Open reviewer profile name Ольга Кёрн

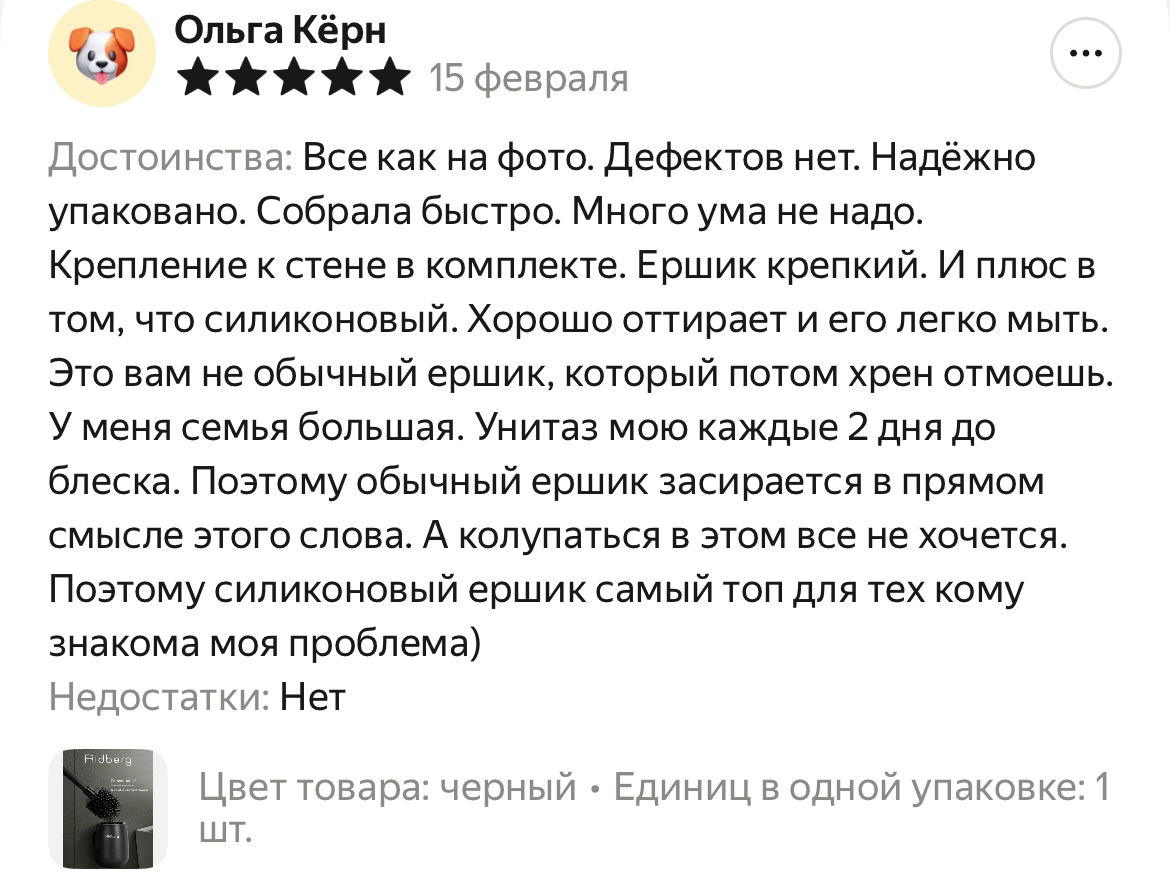pos(280,32)
